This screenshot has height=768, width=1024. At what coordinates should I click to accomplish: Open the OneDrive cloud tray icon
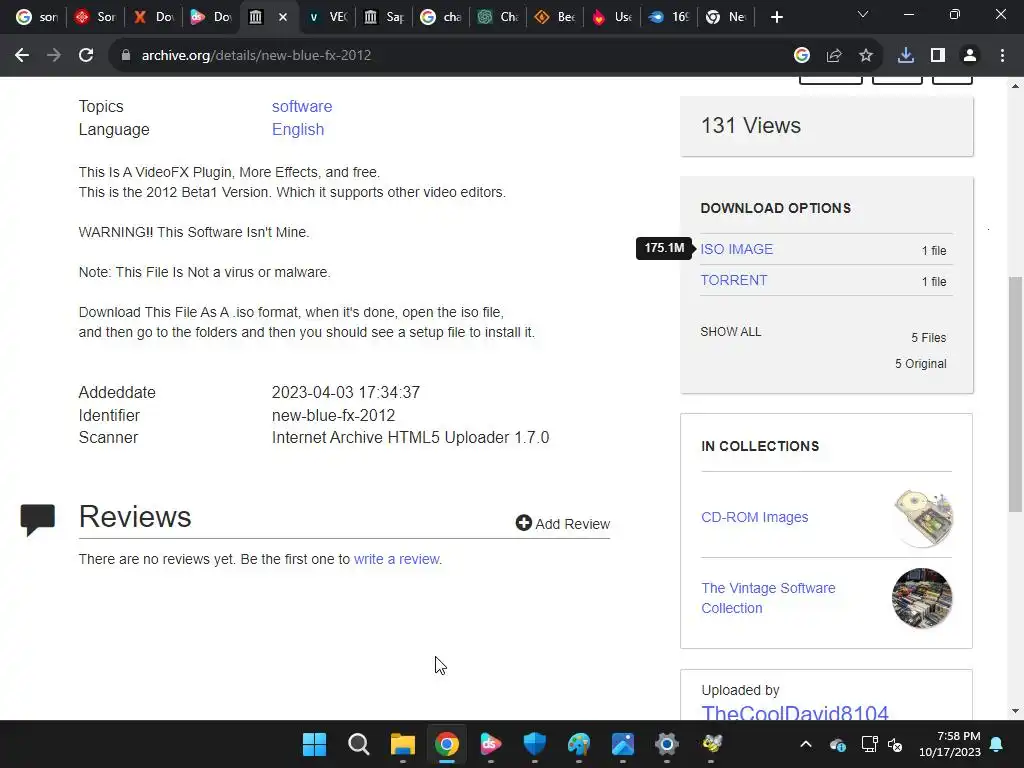(x=838, y=744)
